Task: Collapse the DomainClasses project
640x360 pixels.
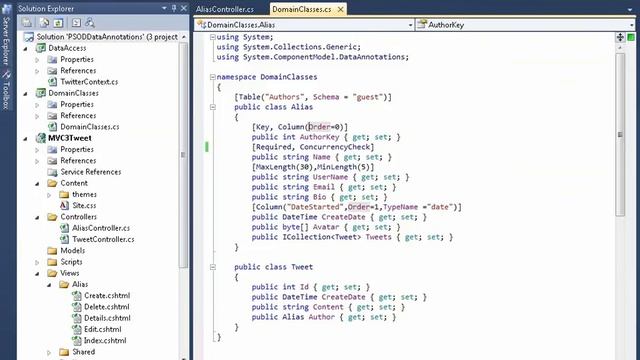Action: point(26,93)
